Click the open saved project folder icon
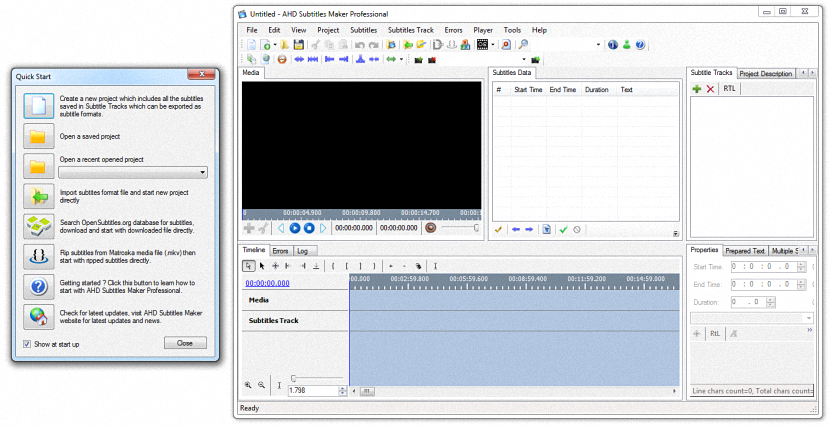The image size is (830, 427). [39, 137]
